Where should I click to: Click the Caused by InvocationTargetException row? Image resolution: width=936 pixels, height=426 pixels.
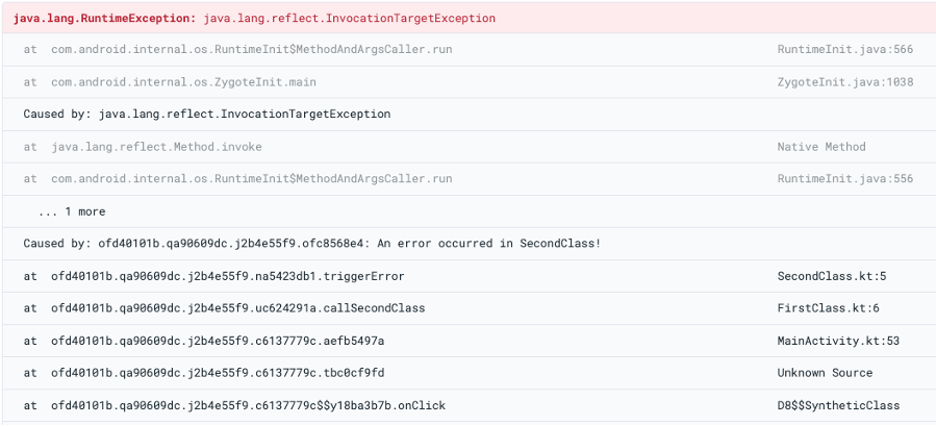point(207,114)
